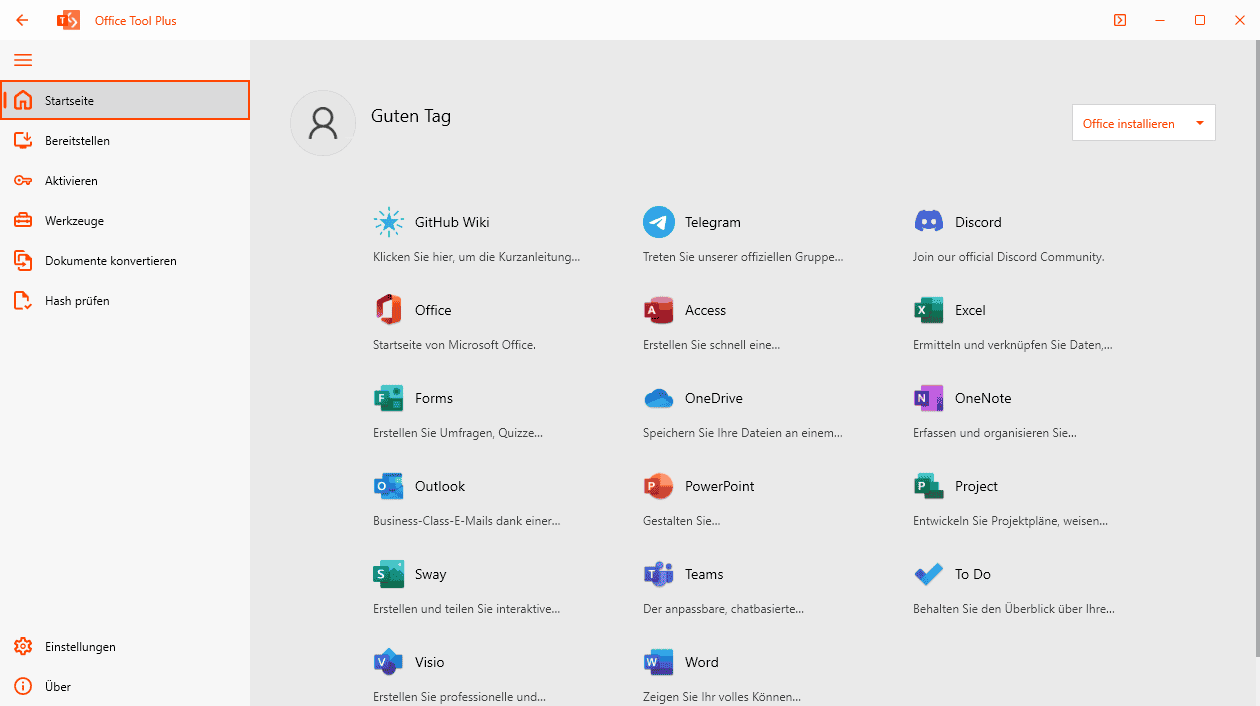
Task: Click the GitHub Wiki title link
Action: click(x=452, y=223)
